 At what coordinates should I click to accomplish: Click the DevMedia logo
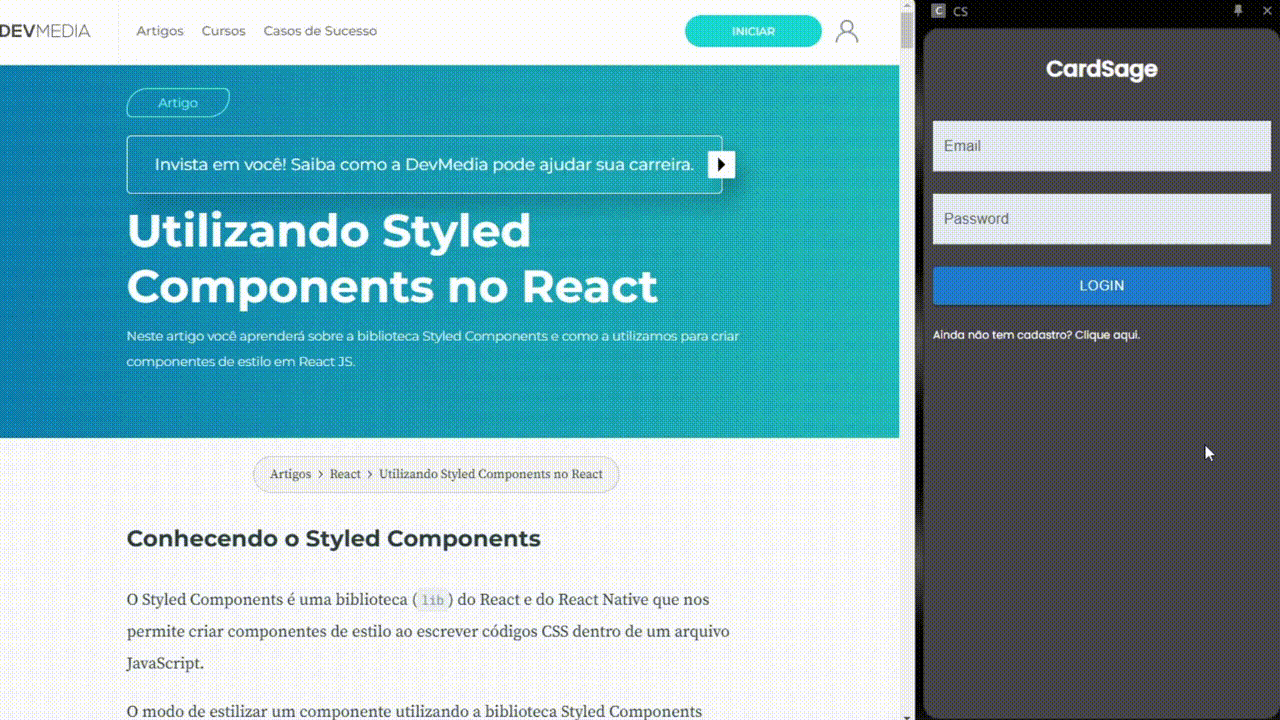[45, 31]
